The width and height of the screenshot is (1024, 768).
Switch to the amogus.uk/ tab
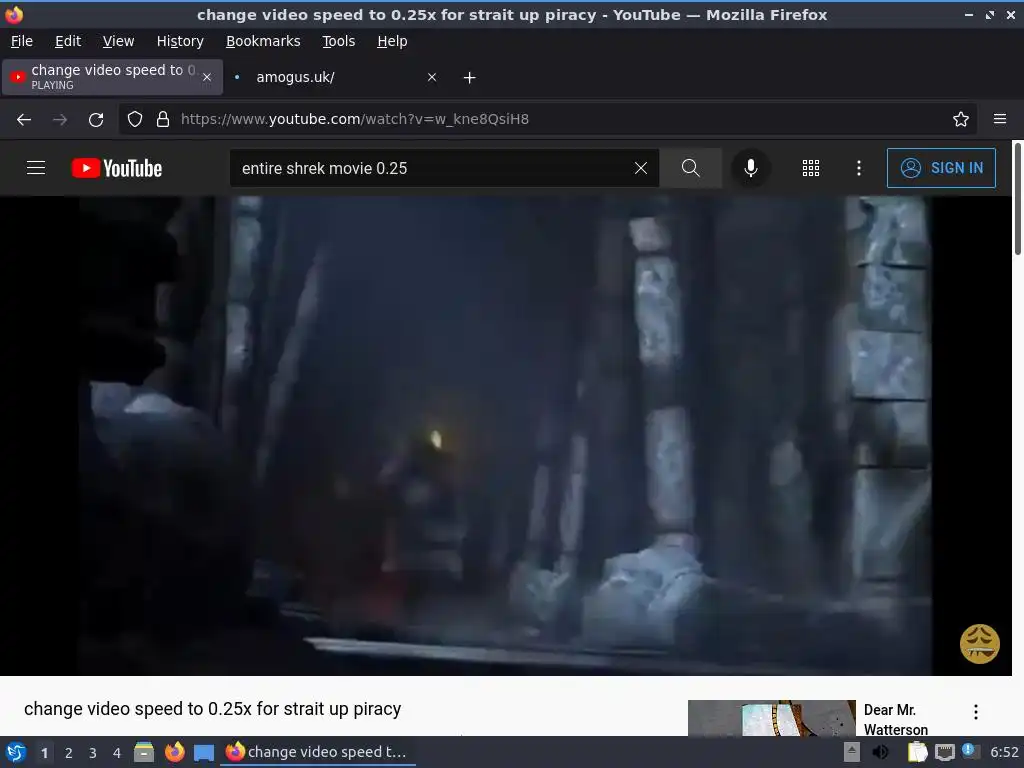[333, 77]
